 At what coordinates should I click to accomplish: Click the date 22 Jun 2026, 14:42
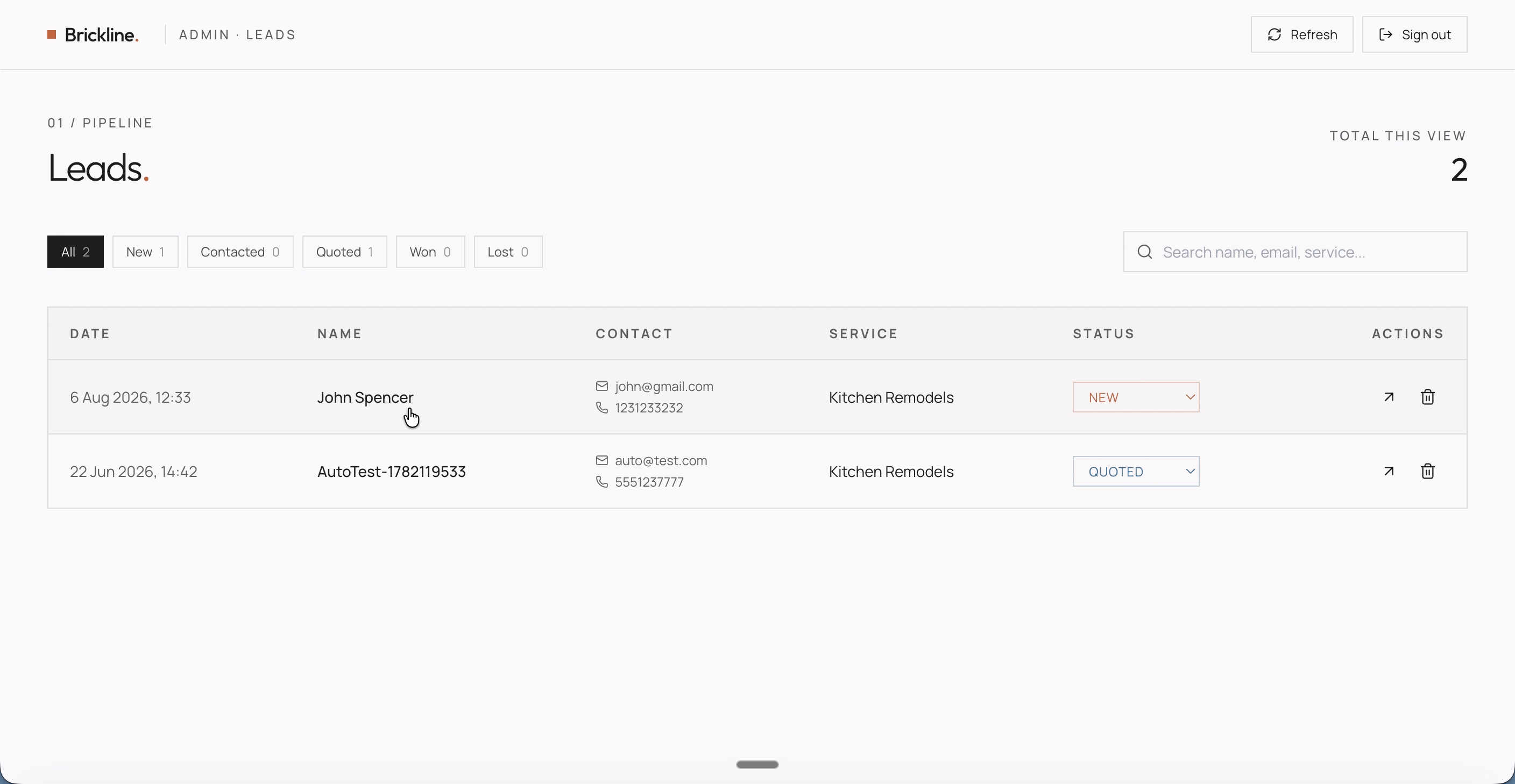pyautogui.click(x=133, y=472)
